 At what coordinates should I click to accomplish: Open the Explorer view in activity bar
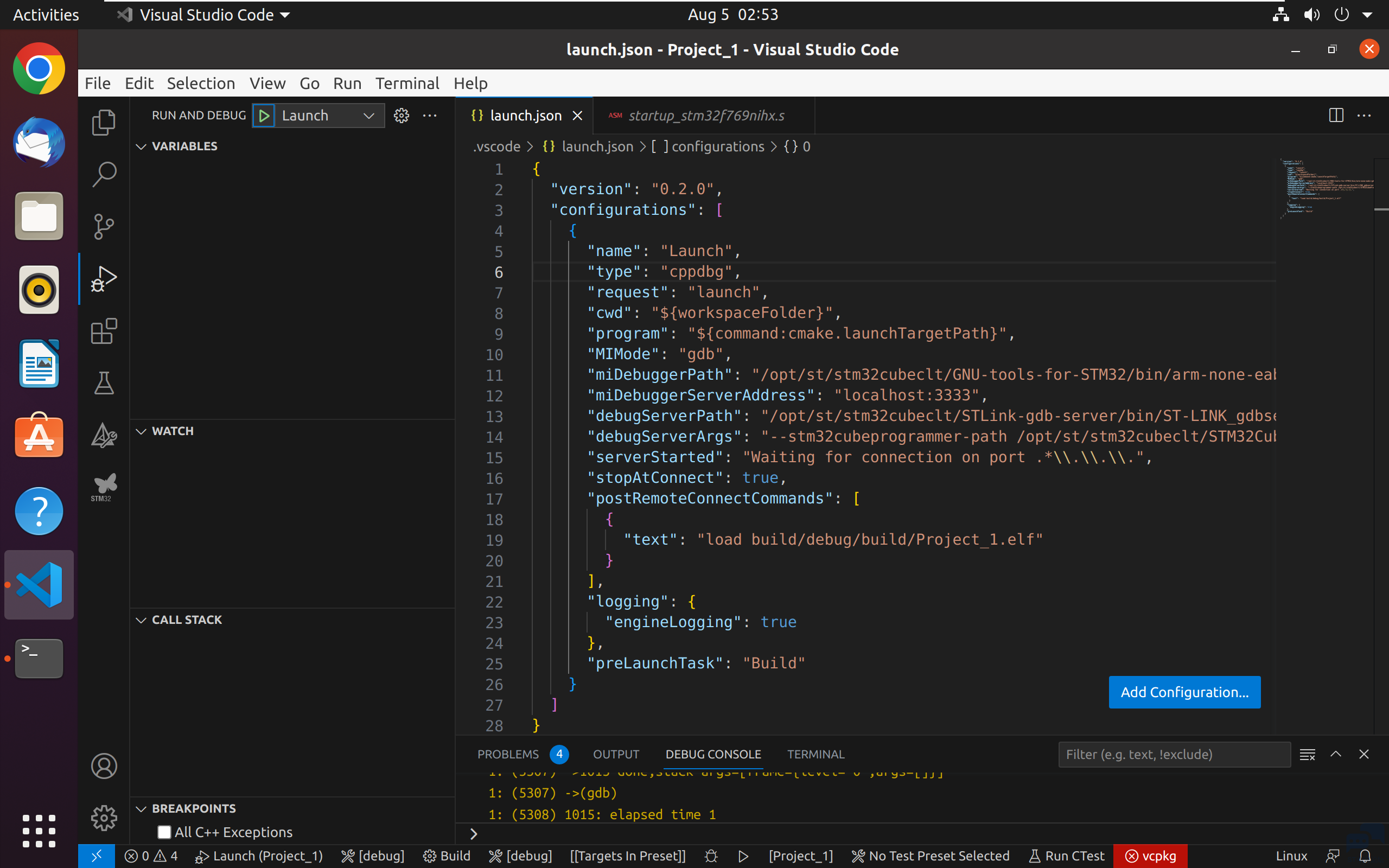[104, 123]
